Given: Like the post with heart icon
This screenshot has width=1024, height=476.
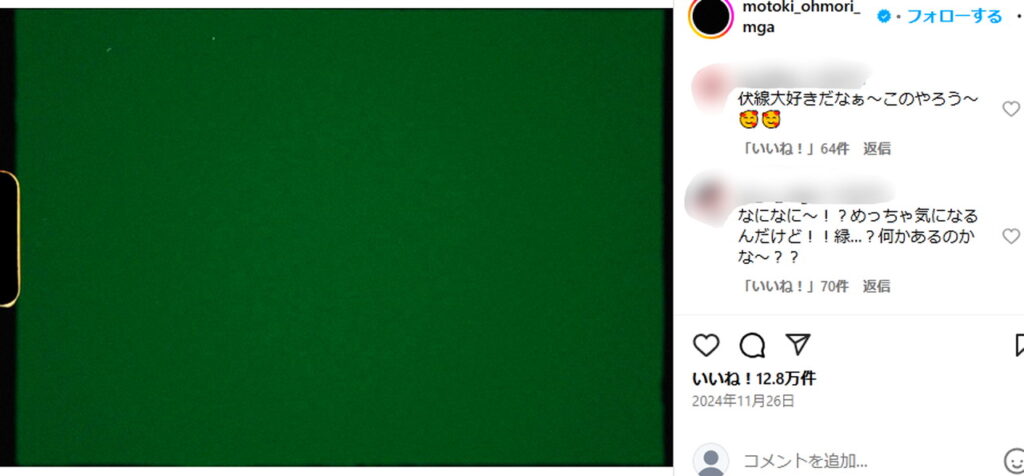Looking at the screenshot, I should [x=705, y=345].
